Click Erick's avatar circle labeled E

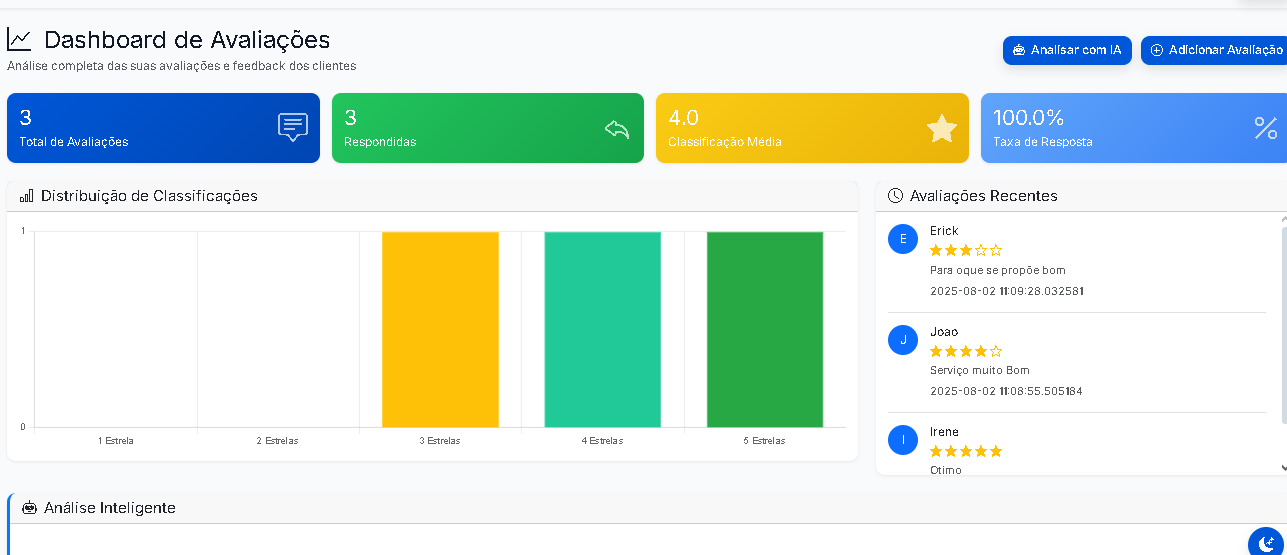pyautogui.click(x=903, y=239)
